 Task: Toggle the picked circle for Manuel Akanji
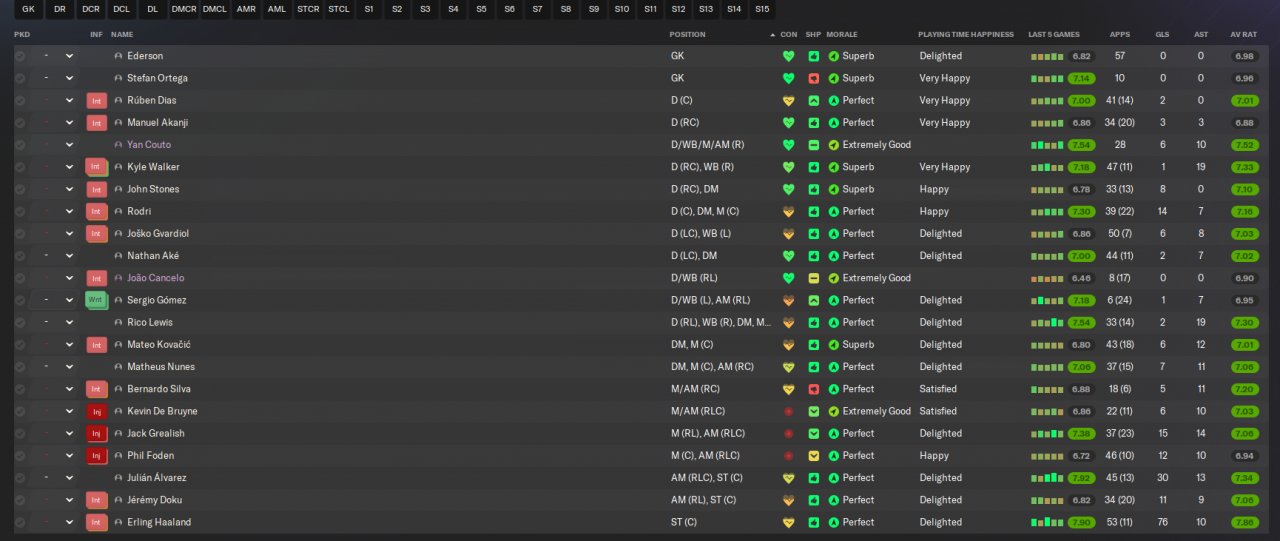19,123
